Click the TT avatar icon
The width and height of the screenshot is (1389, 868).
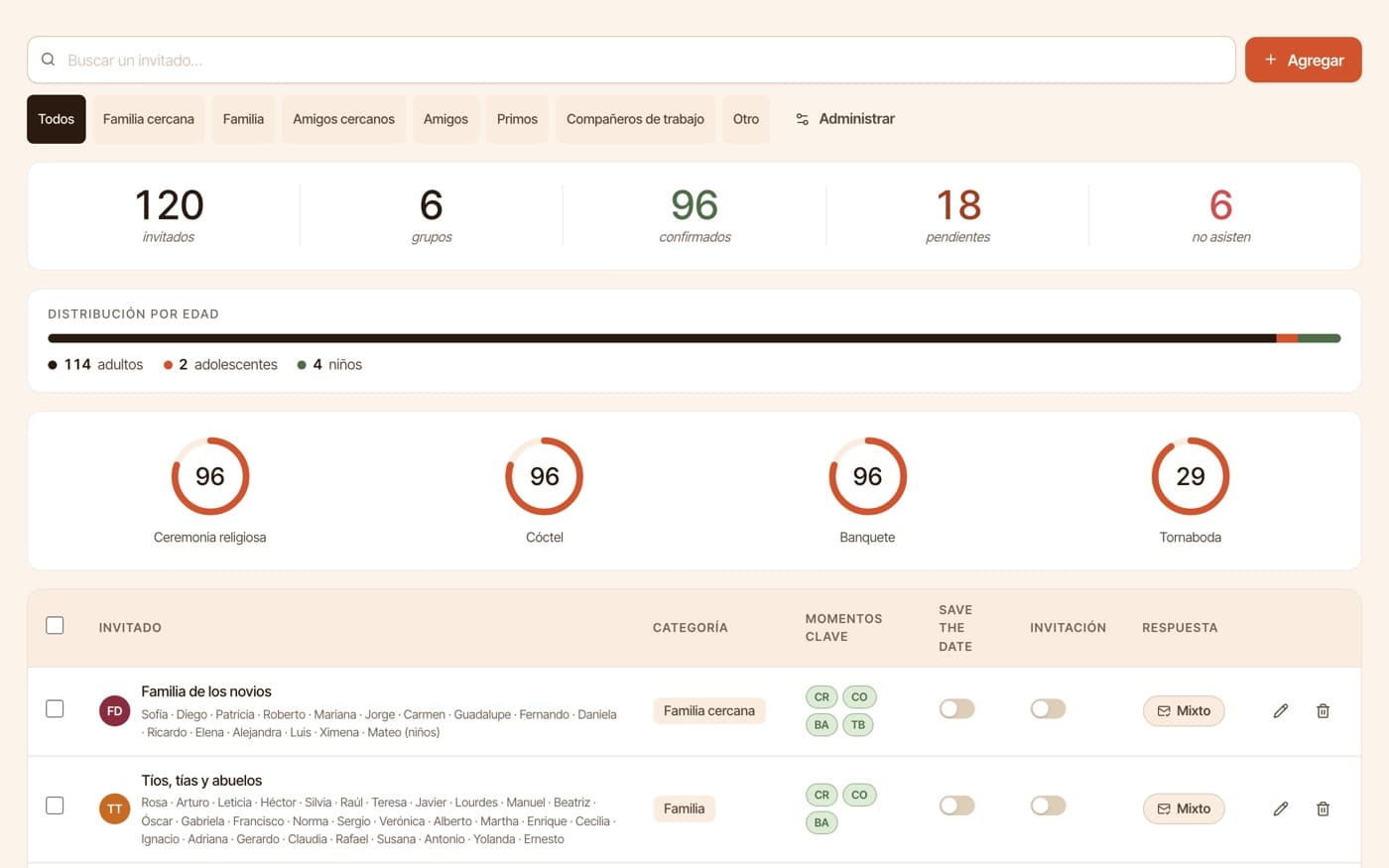pos(114,808)
